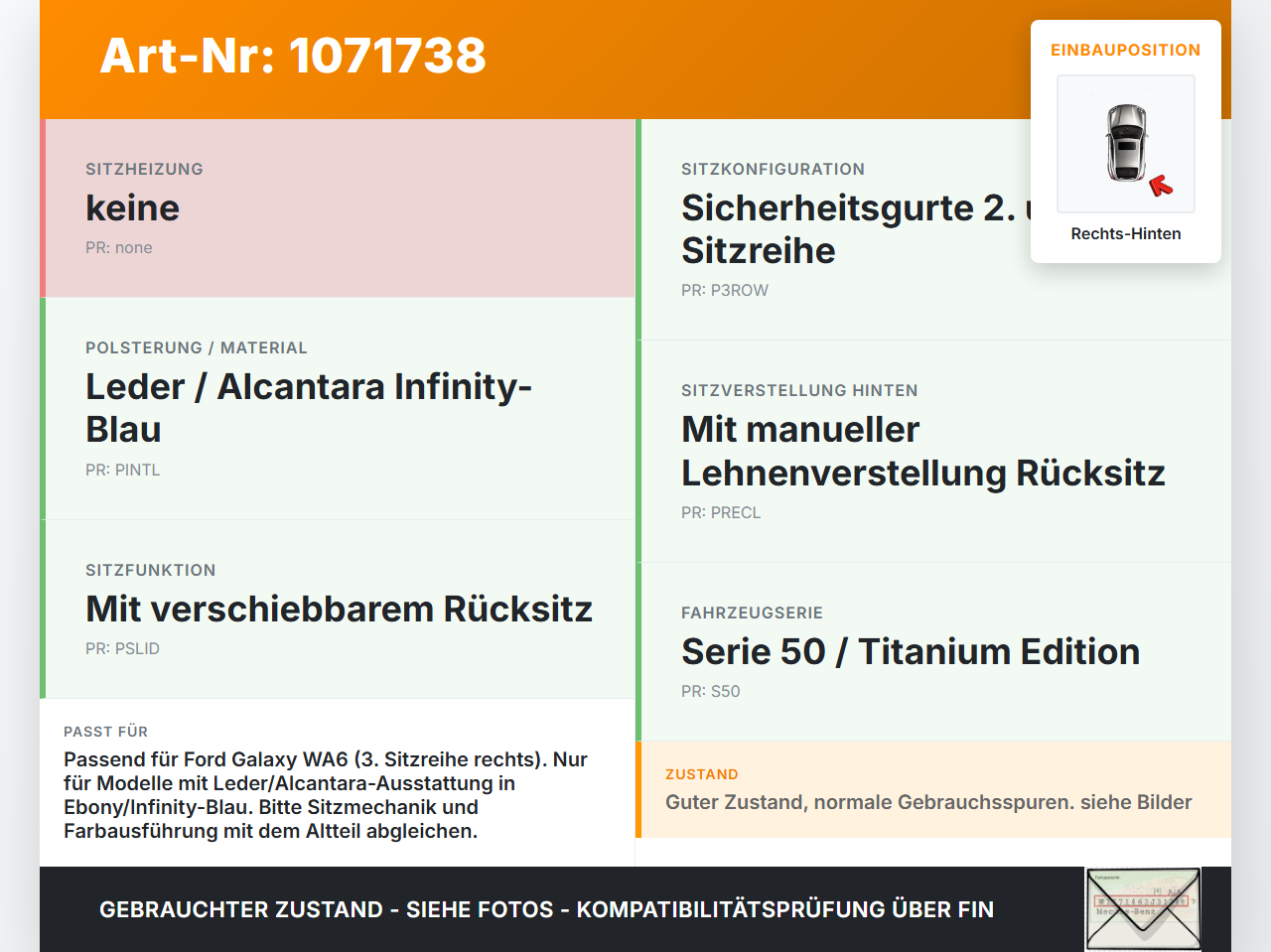Click Mit verschiebbarem Rücksitz entry

tap(338, 610)
